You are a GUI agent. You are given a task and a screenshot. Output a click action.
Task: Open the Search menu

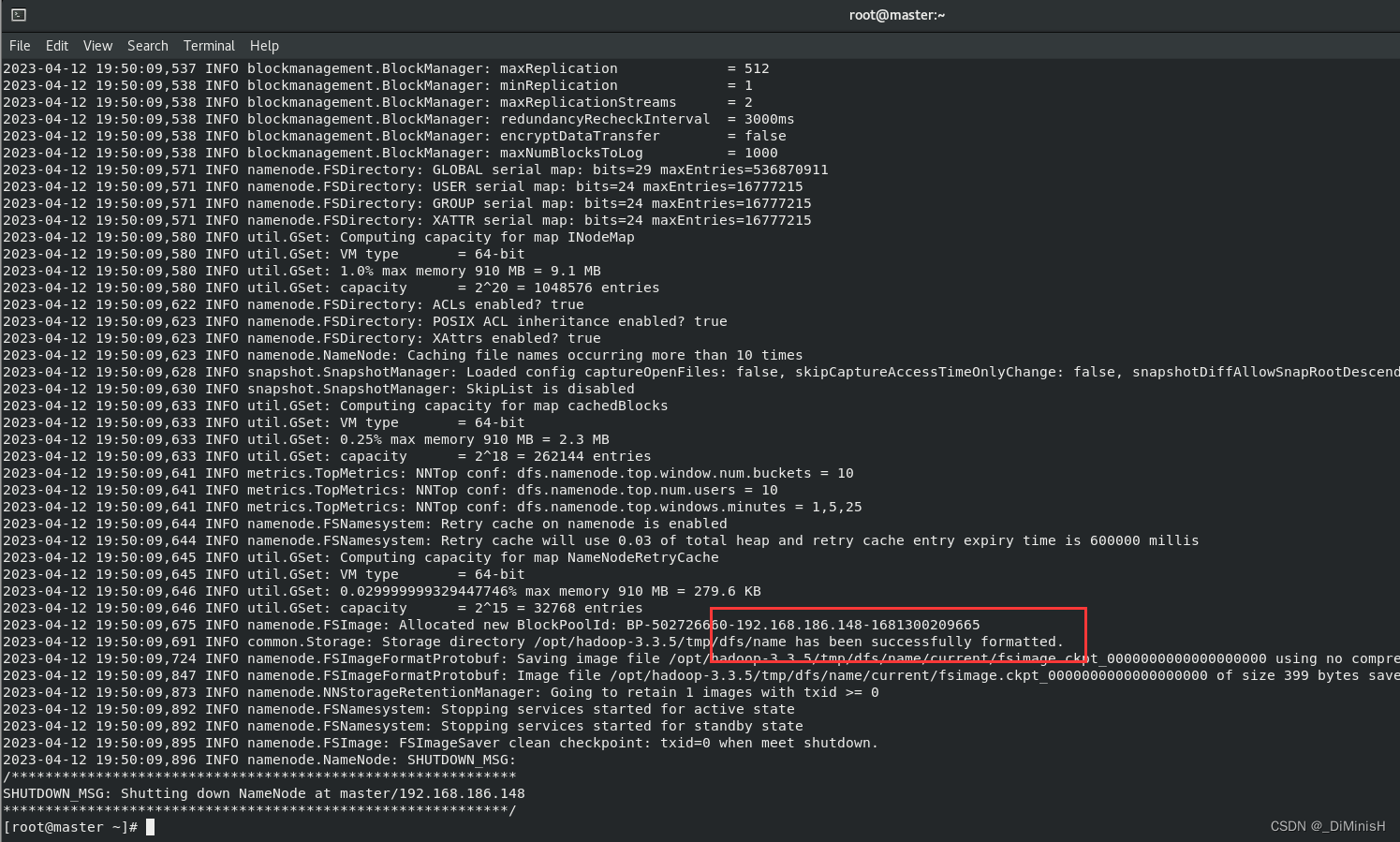click(x=148, y=46)
